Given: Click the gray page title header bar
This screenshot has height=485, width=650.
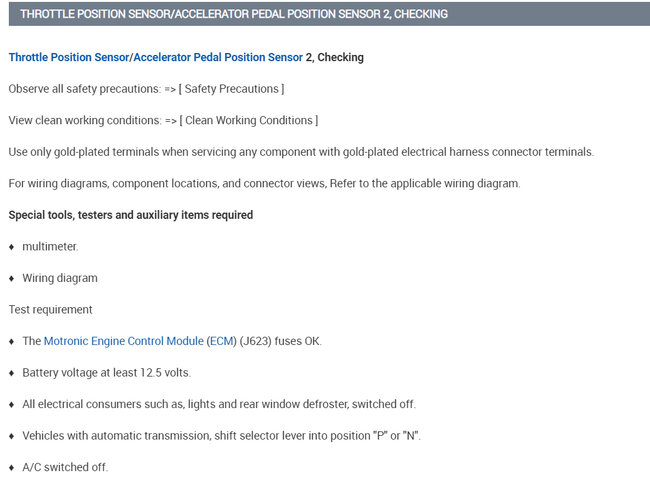Looking at the screenshot, I should pyautogui.click(x=325, y=14).
